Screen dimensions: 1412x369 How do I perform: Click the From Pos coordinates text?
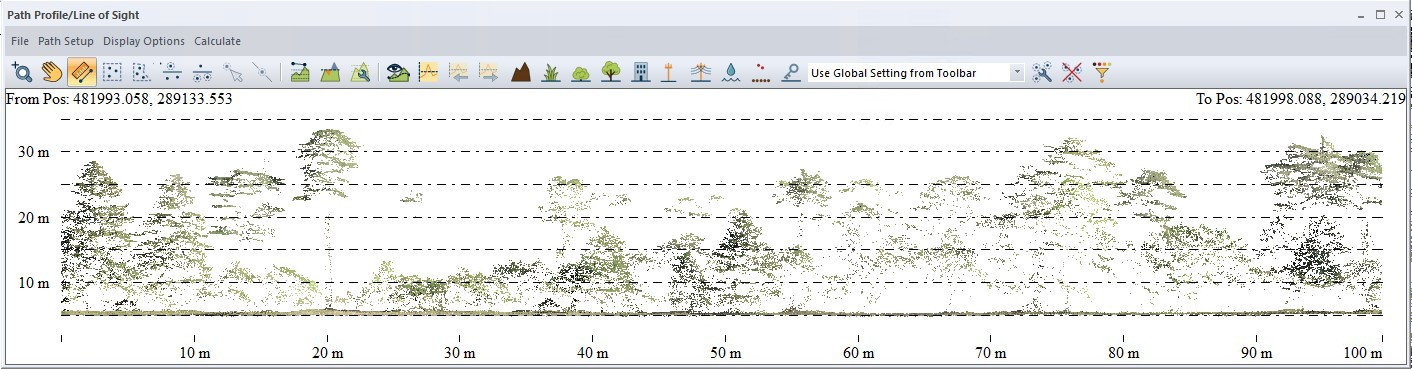tap(119, 99)
